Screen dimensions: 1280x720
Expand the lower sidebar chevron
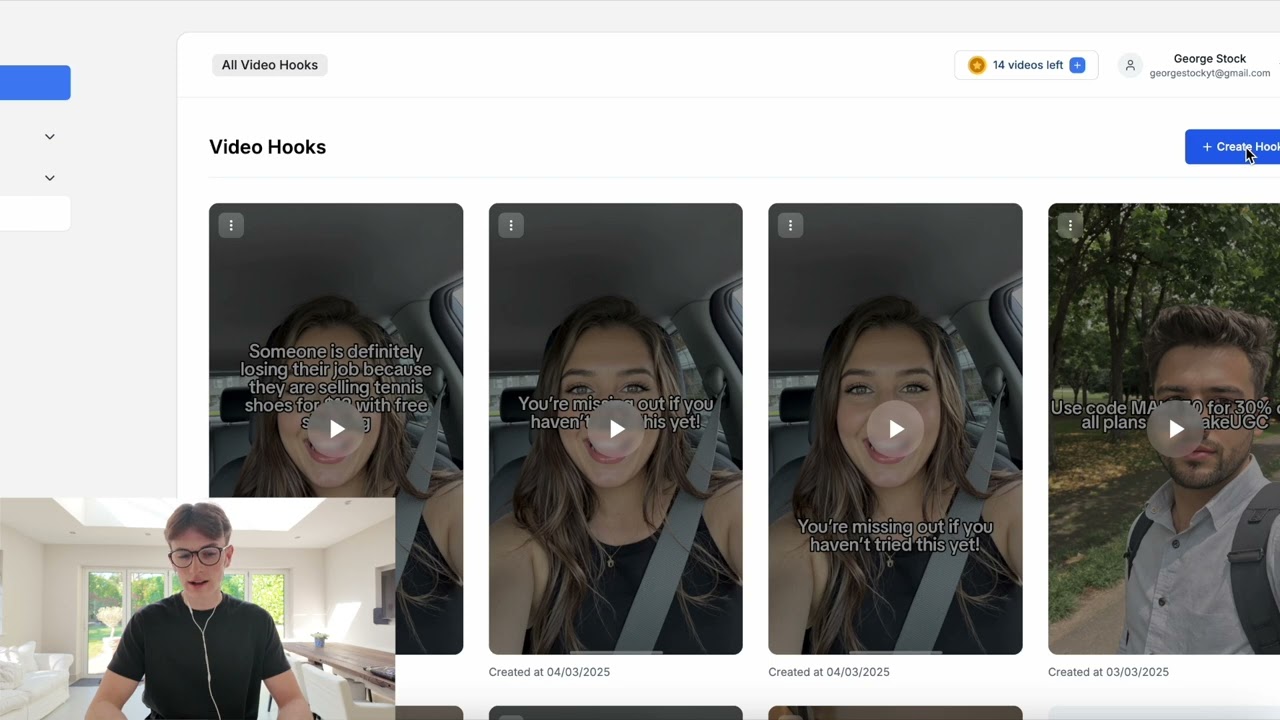pos(50,178)
